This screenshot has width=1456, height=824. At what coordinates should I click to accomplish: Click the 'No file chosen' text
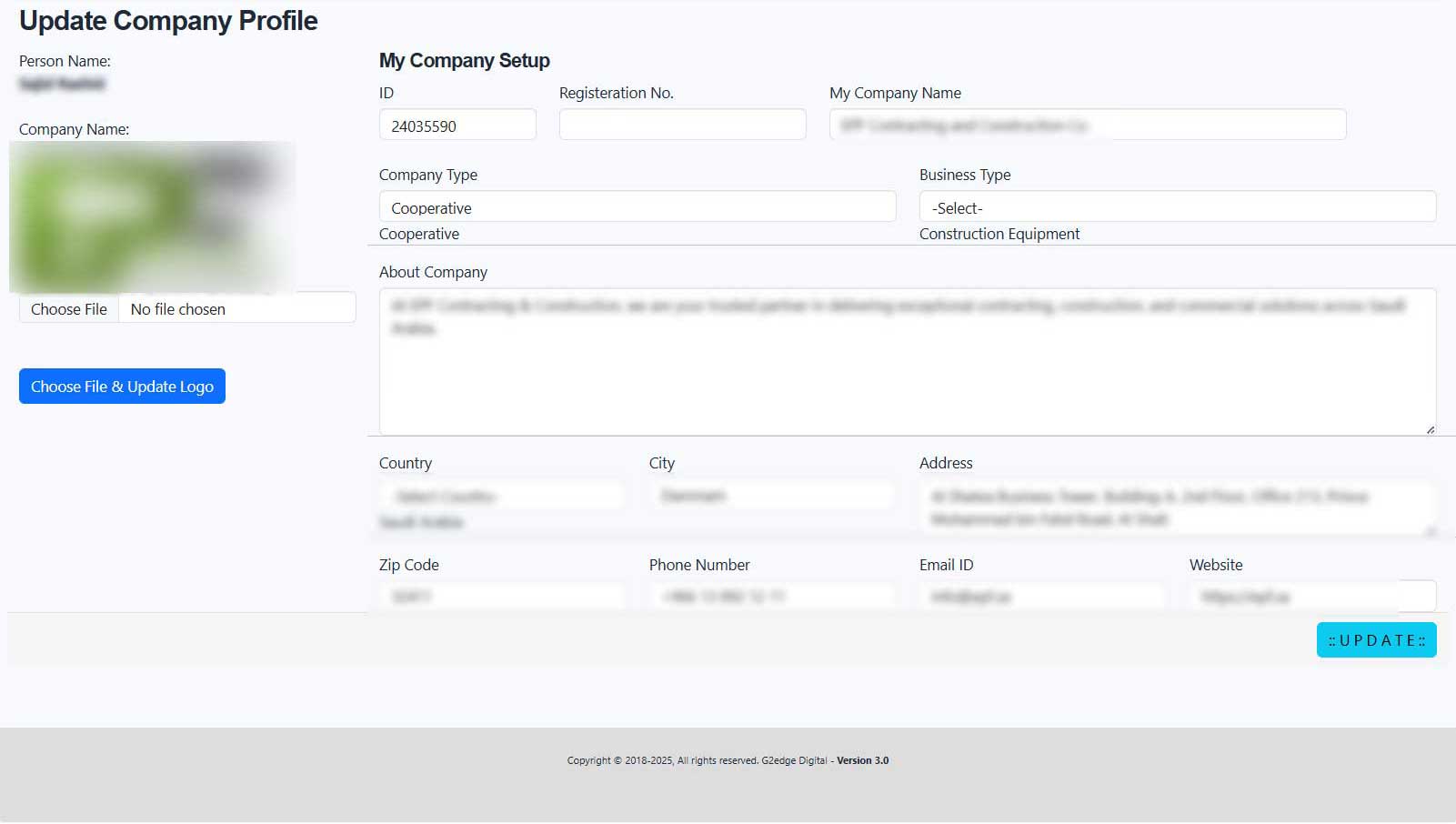point(178,309)
